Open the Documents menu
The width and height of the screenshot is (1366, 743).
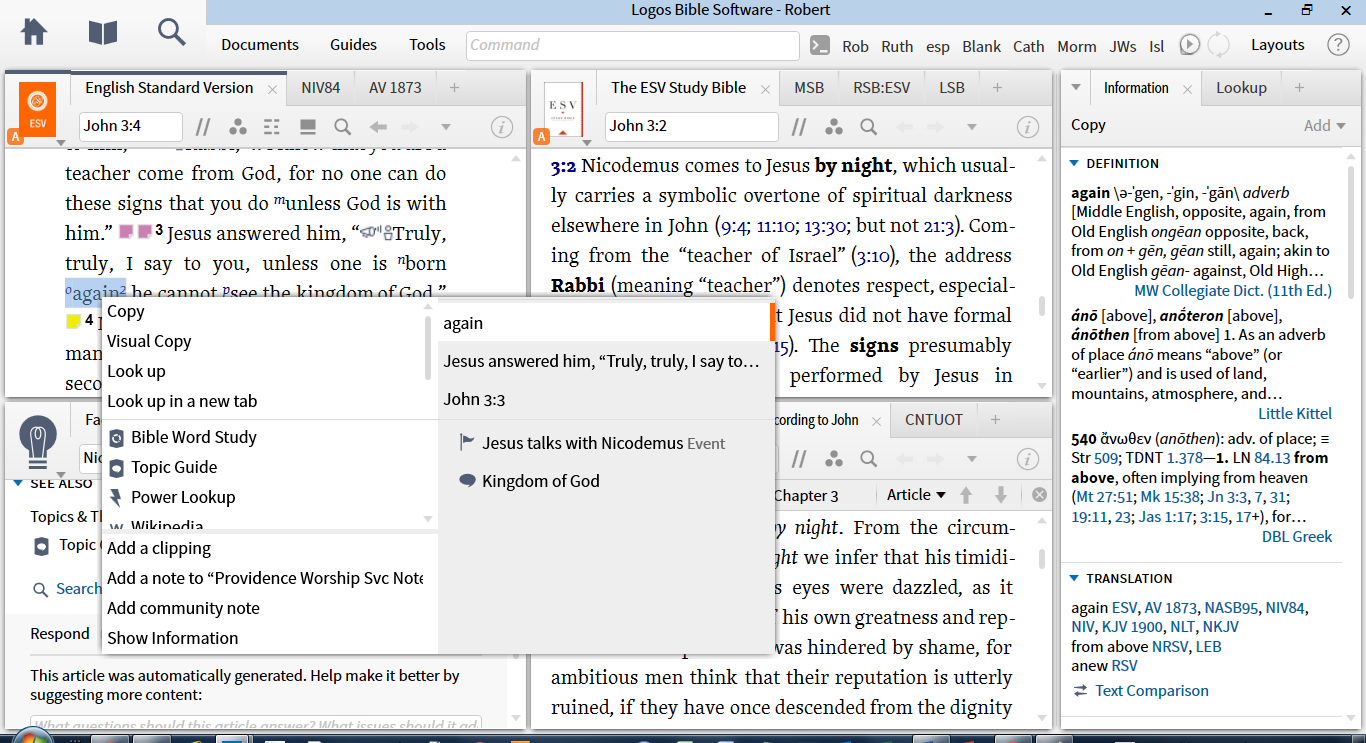260,45
